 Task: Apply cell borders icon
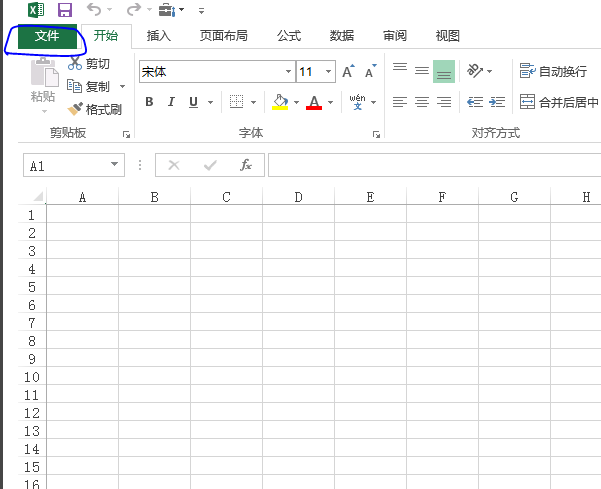[x=236, y=102]
